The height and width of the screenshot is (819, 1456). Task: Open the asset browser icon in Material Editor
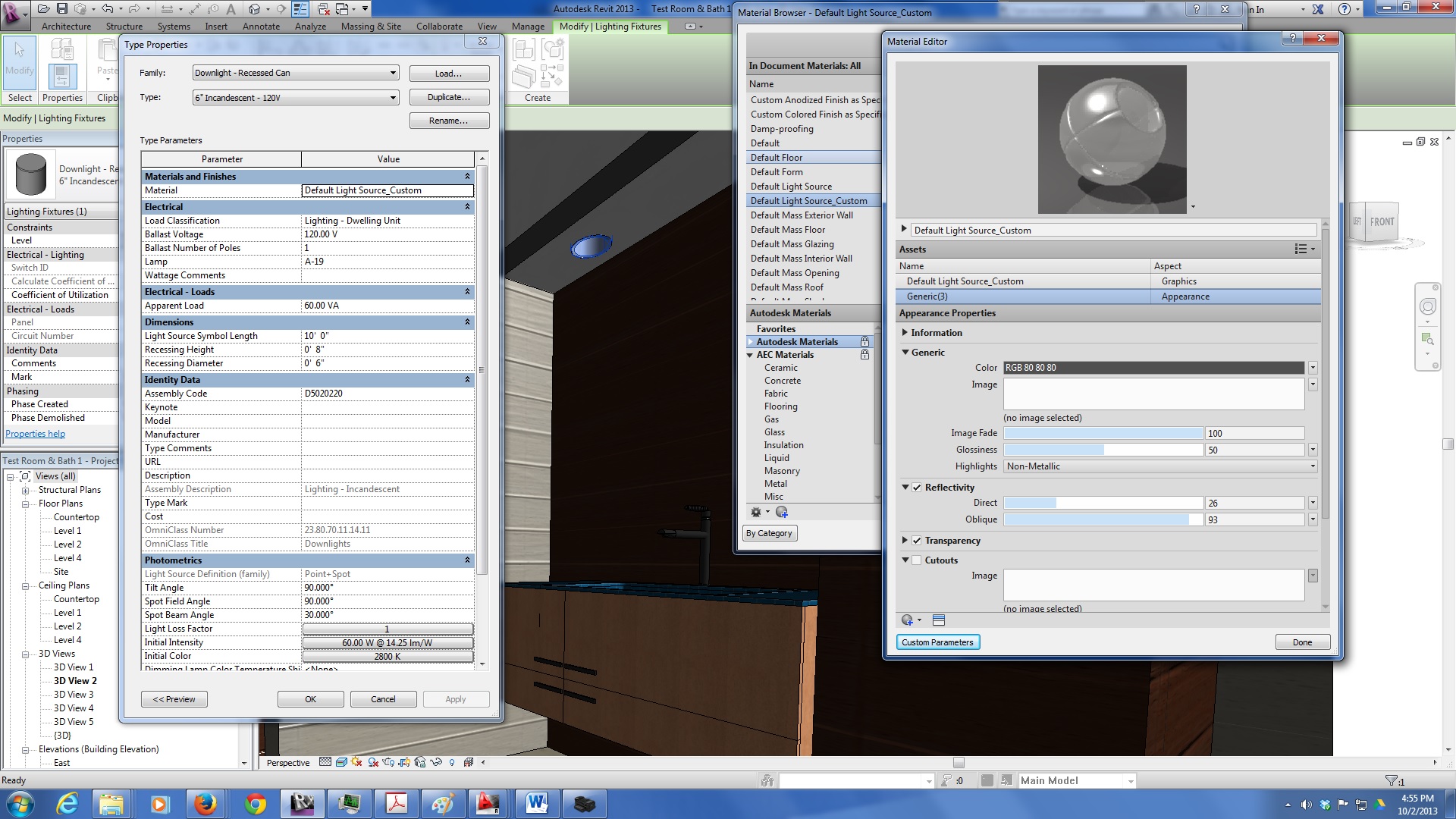938,620
